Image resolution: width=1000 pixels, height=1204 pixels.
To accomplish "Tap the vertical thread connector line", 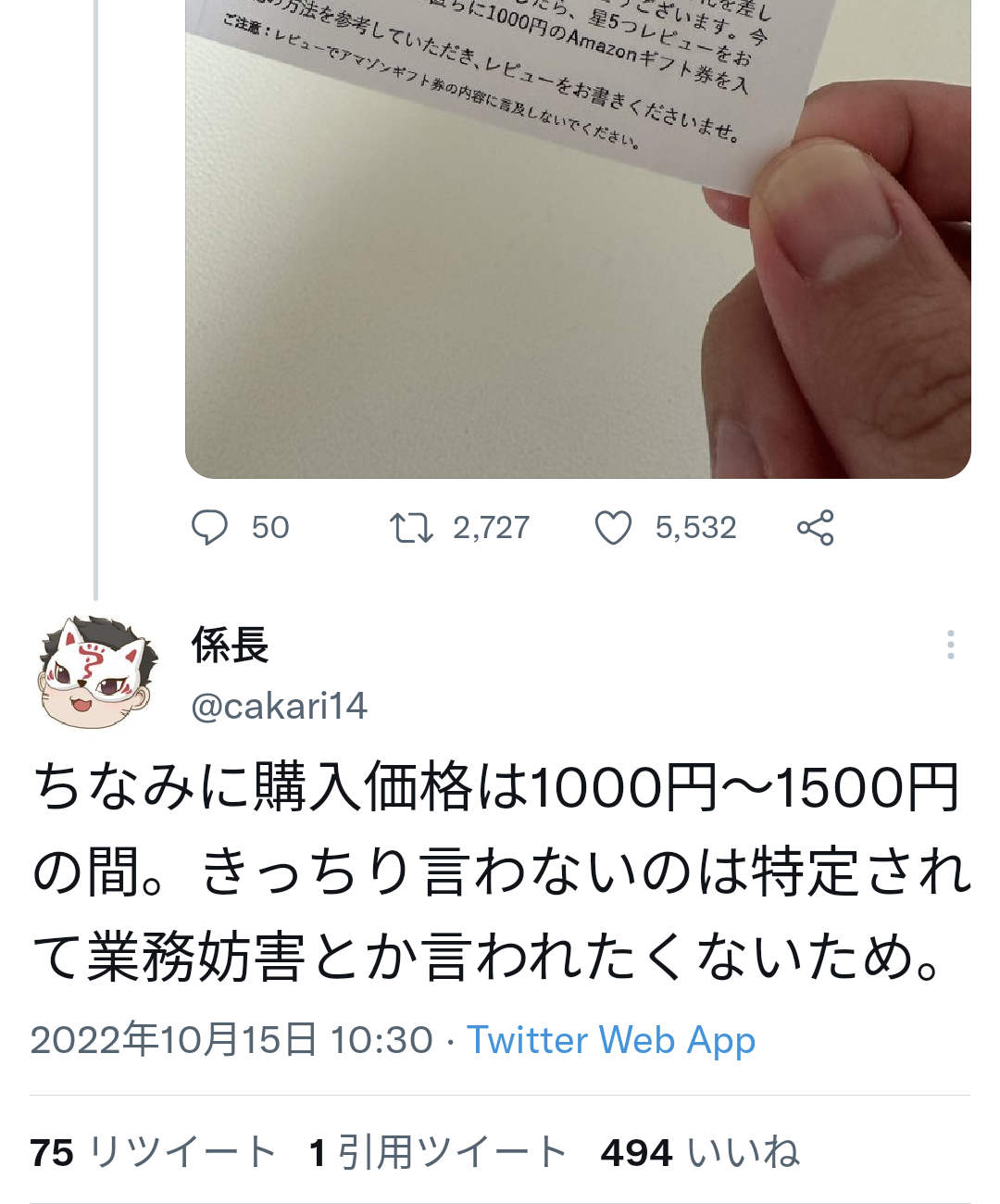I will pyautogui.click(x=95, y=296).
